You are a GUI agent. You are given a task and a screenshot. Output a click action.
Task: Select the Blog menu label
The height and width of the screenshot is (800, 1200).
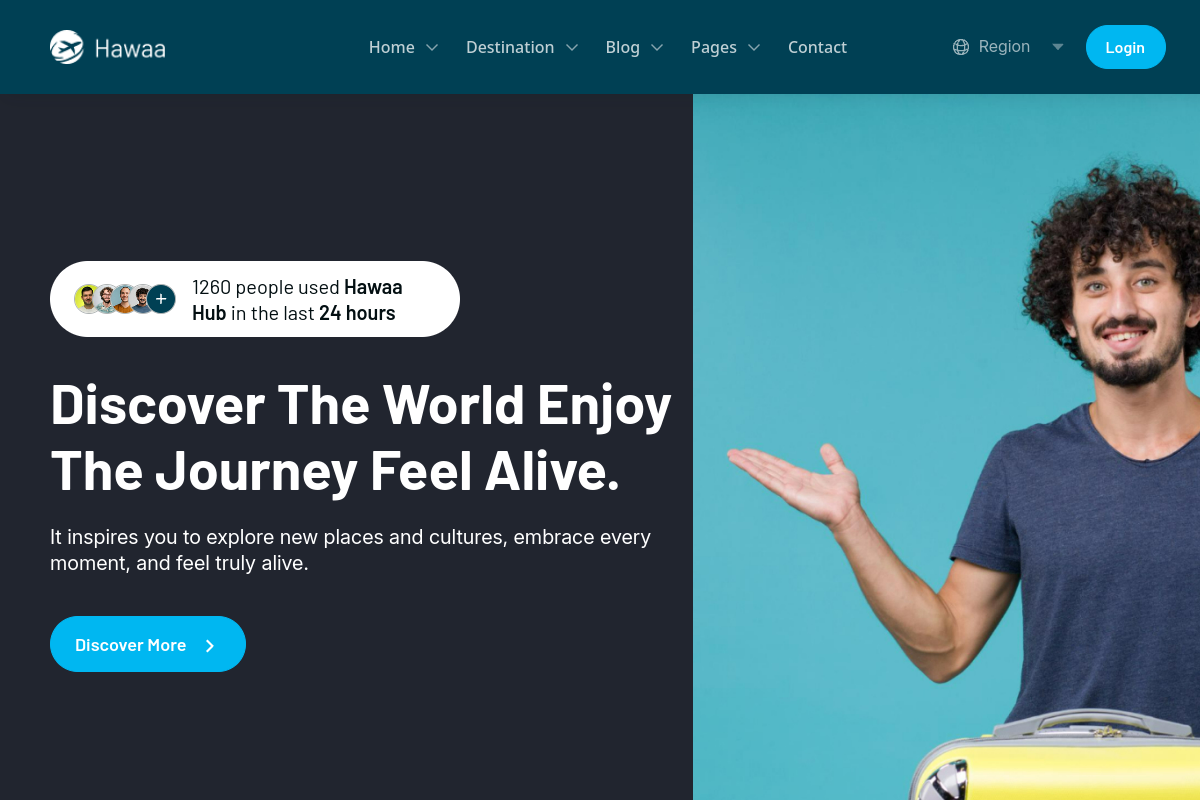623,47
